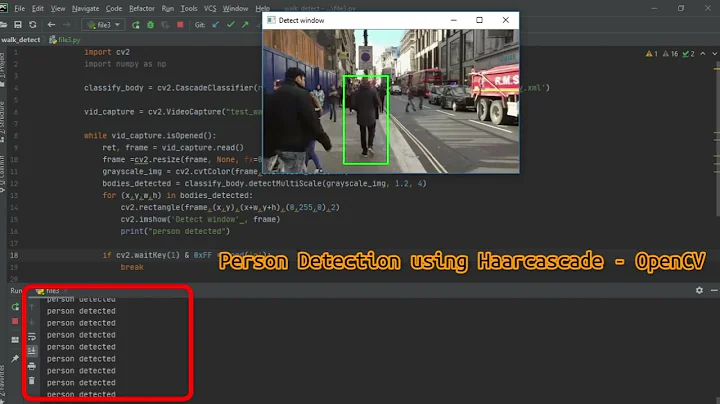Click the weak warnings count 16
This screenshot has height=404, width=720.
point(670,54)
